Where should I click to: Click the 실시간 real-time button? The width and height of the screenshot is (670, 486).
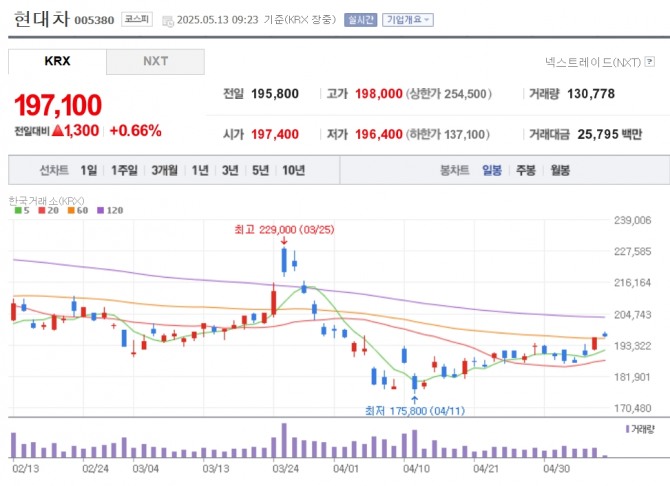click(x=361, y=20)
